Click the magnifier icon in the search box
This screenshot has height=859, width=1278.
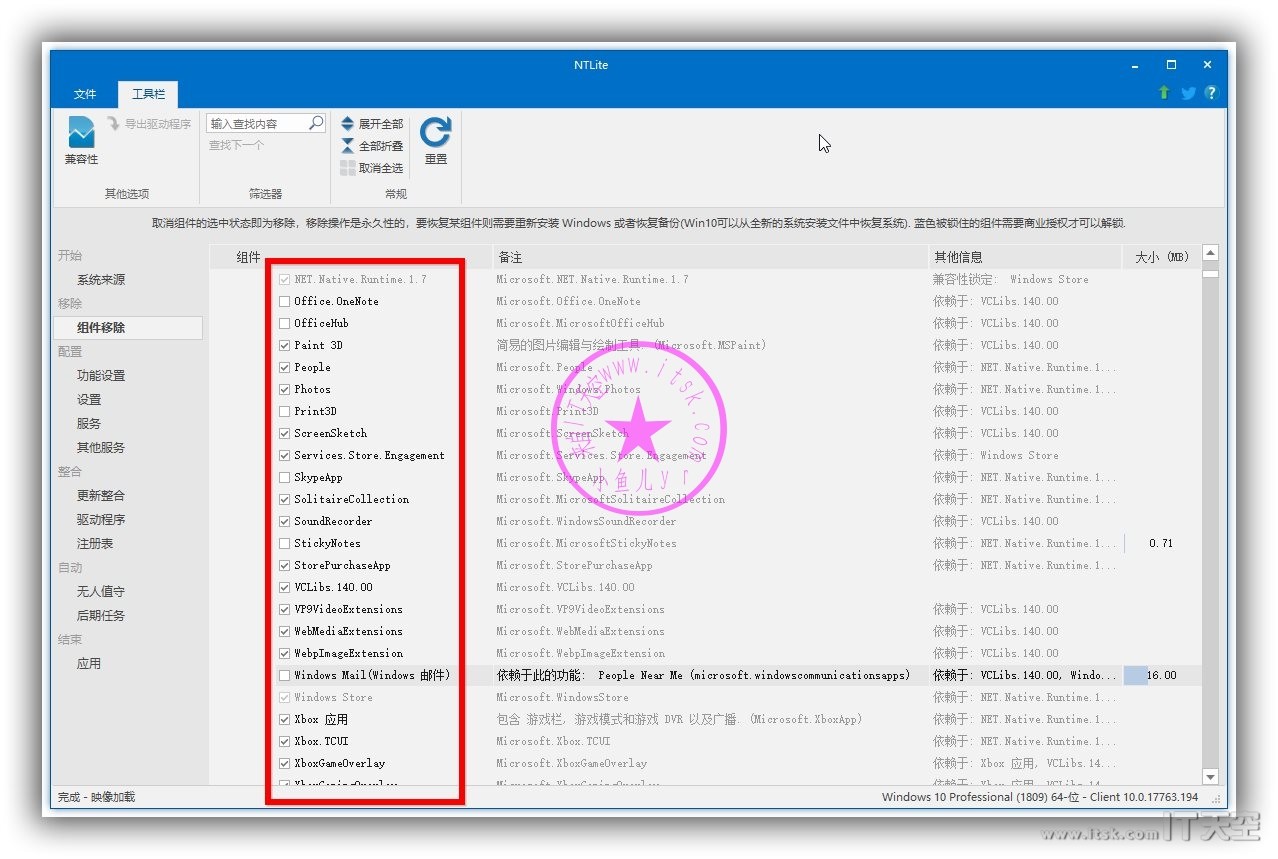coord(316,123)
